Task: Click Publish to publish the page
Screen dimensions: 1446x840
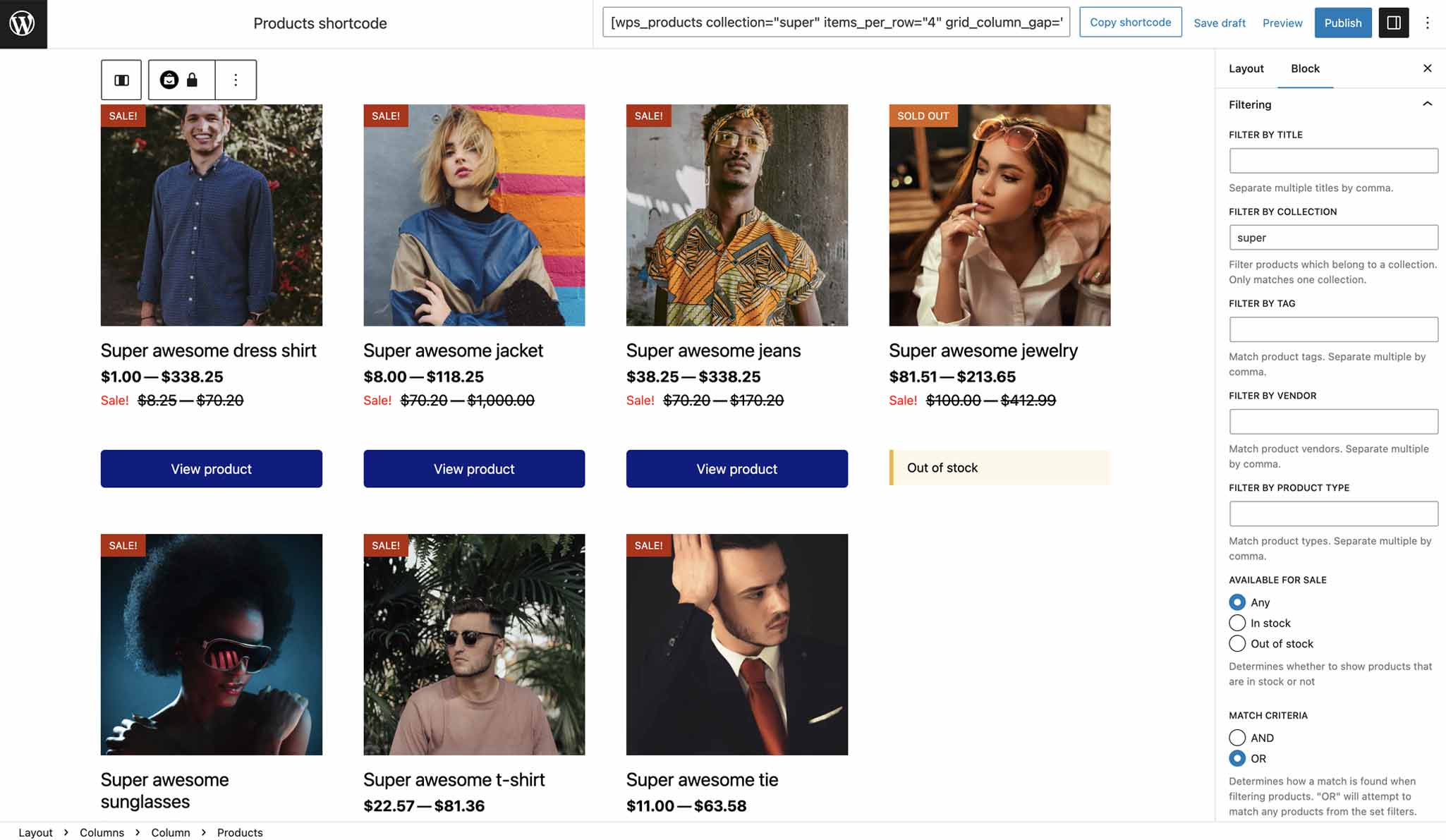Action: click(x=1342, y=22)
